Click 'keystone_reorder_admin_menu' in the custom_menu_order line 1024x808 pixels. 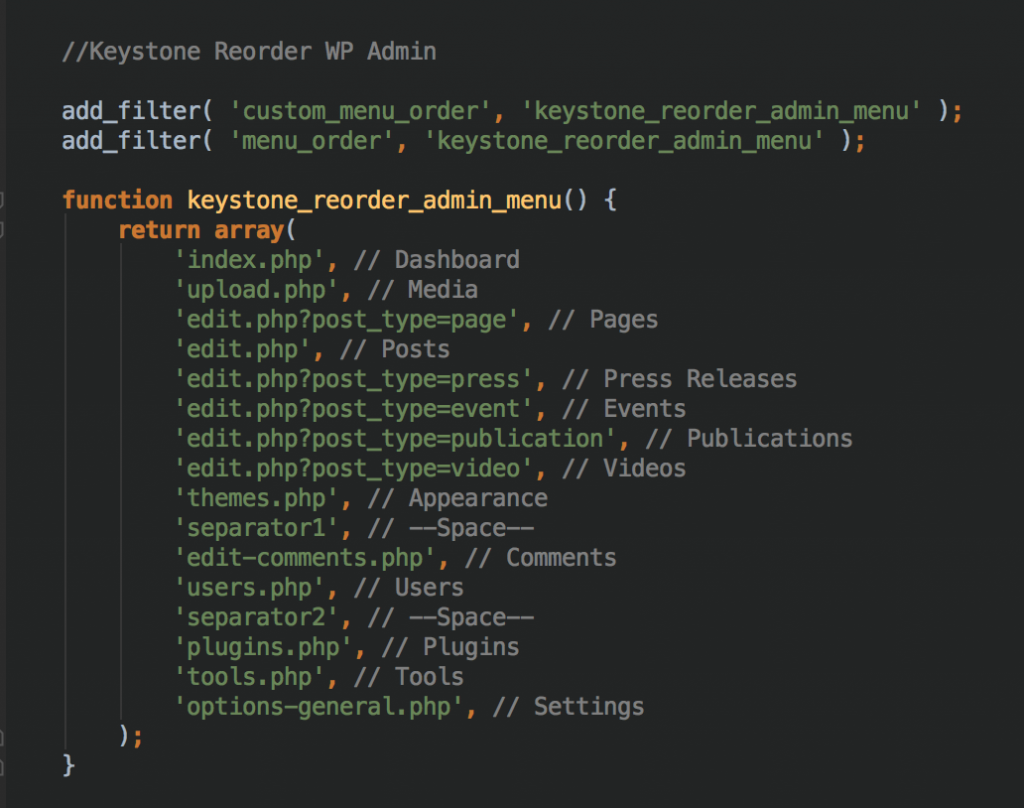(721, 111)
